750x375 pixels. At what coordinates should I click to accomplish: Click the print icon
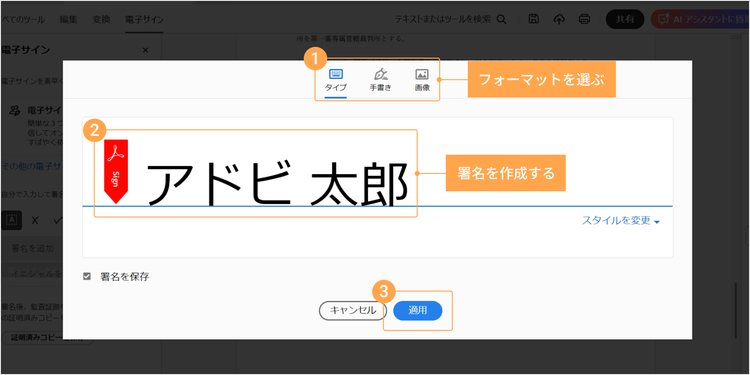(x=584, y=19)
